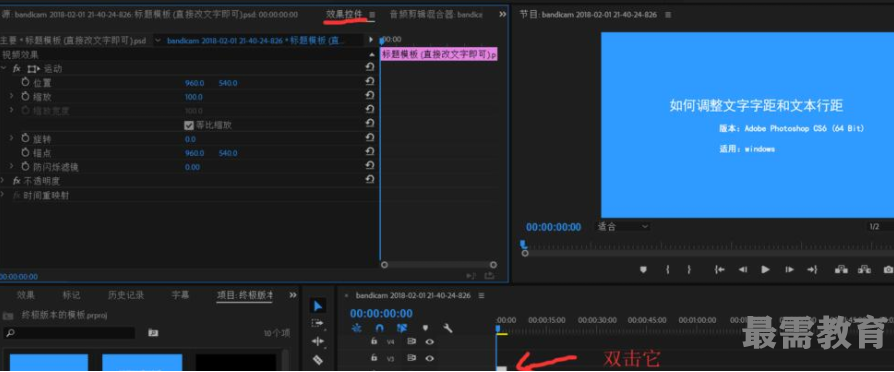Expand the 缩放 scale property
Image resolution: width=894 pixels, height=372 pixels.
tap(11, 96)
